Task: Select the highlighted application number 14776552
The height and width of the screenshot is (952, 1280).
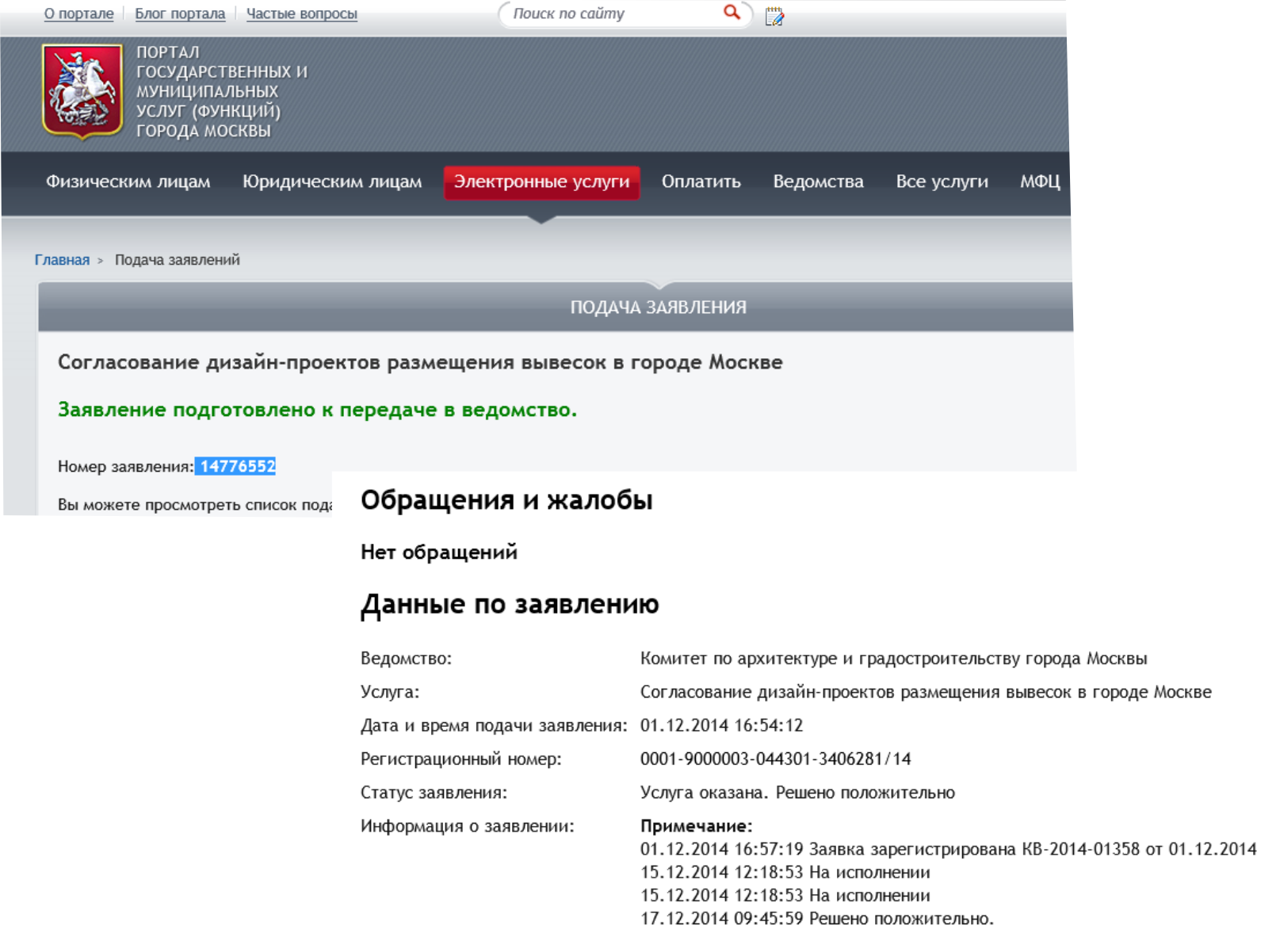Action: coord(236,466)
